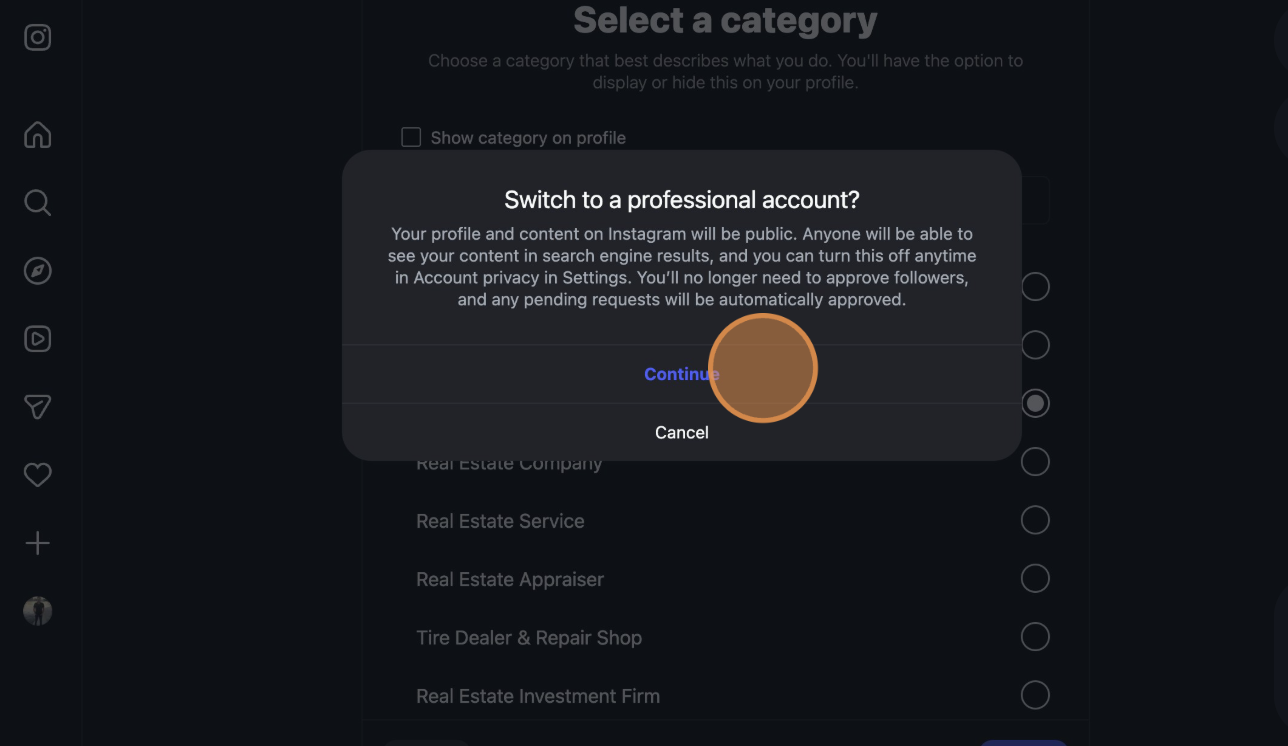The image size is (1288, 746).
Task: Open the Search panel
Action: (x=37, y=203)
